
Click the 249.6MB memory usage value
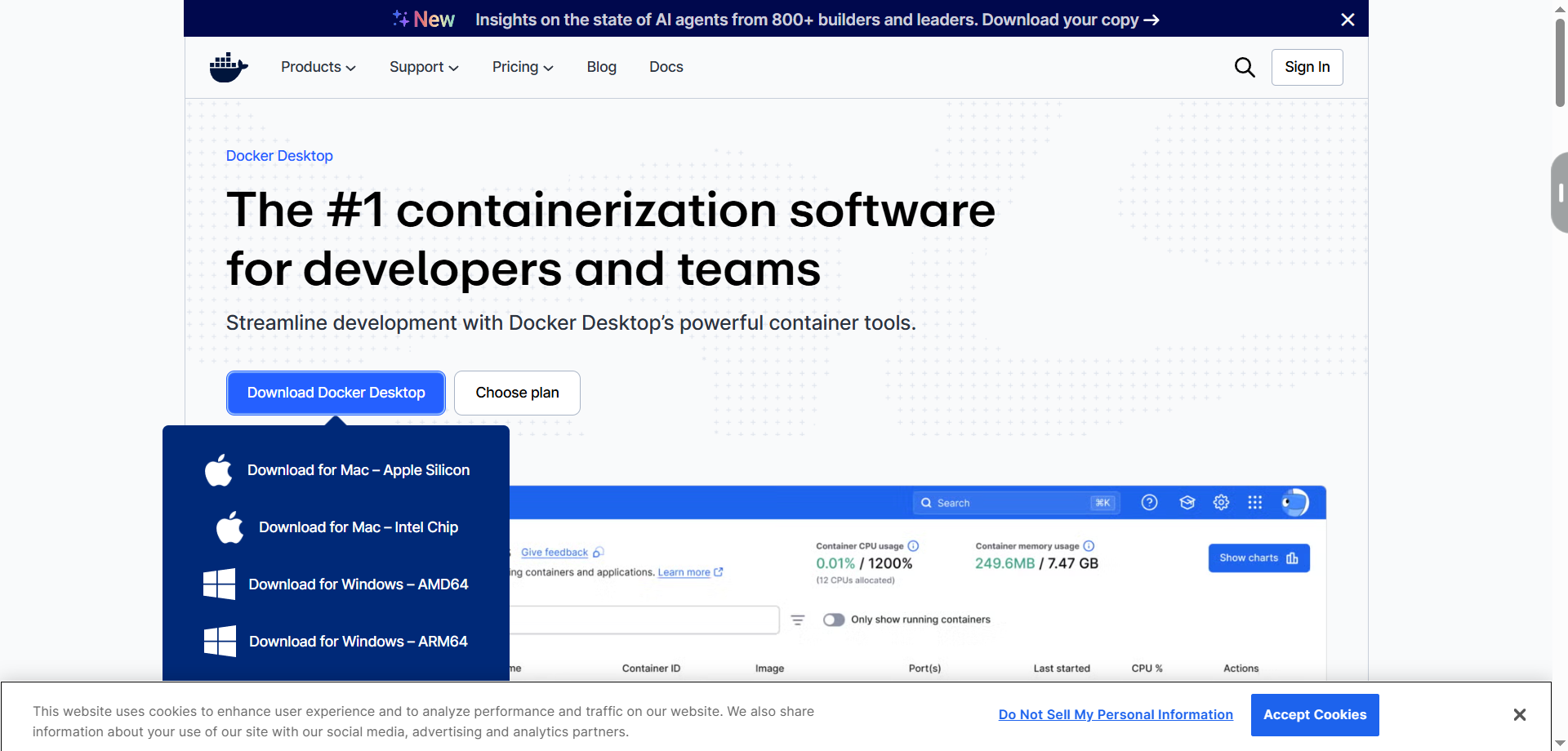(x=1004, y=563)
